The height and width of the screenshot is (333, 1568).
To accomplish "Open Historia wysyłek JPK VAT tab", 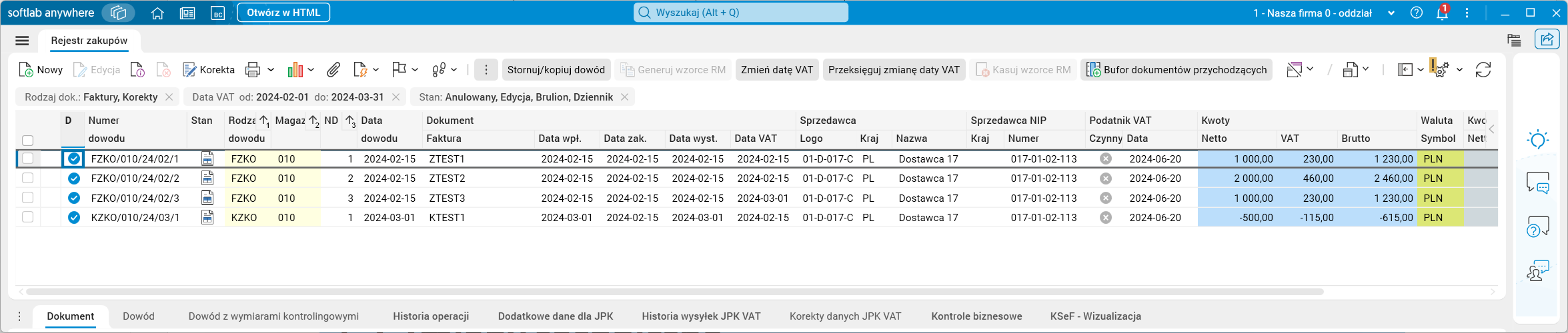I will (701, 316).
